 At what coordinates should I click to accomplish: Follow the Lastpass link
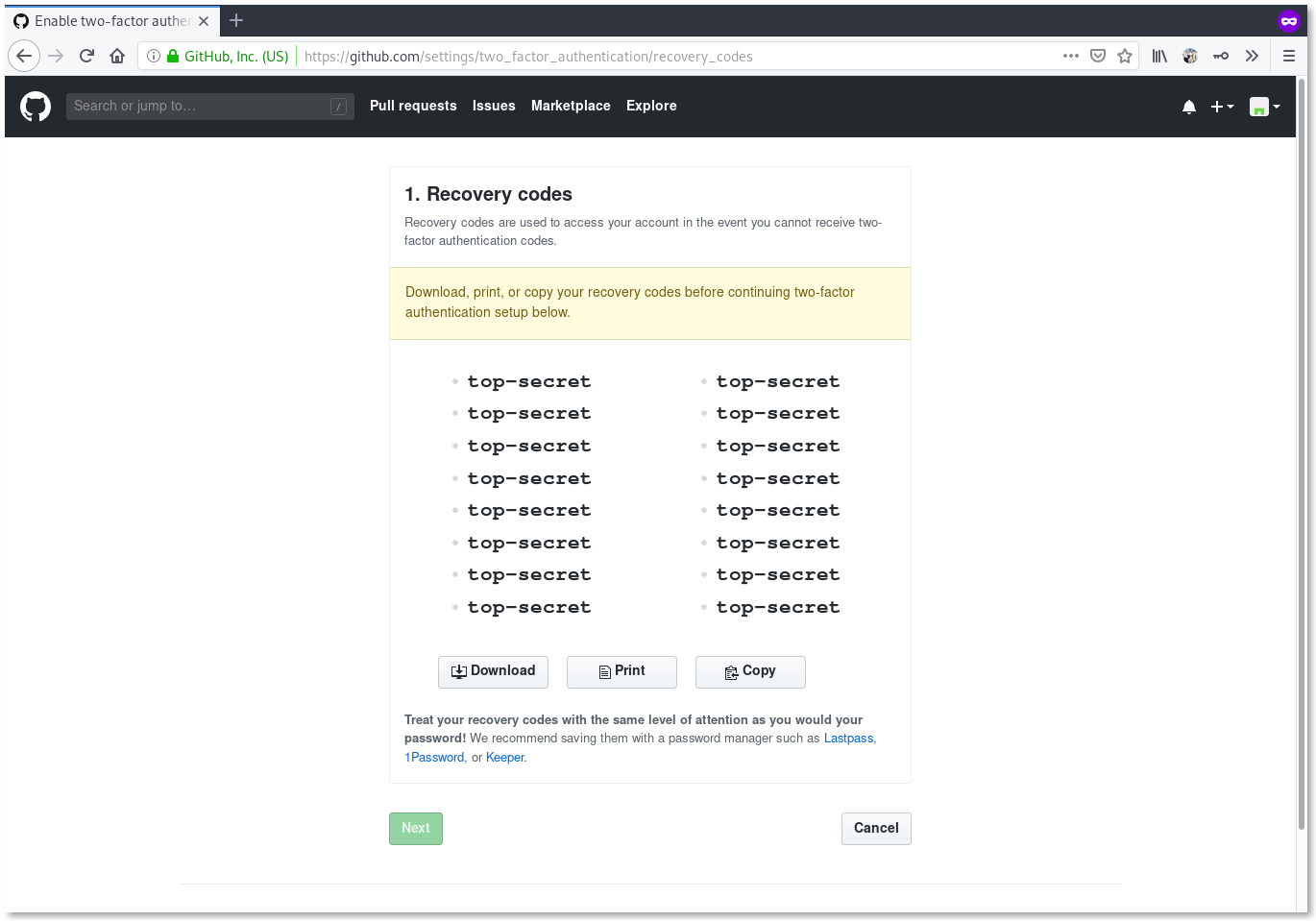(848, 739)
